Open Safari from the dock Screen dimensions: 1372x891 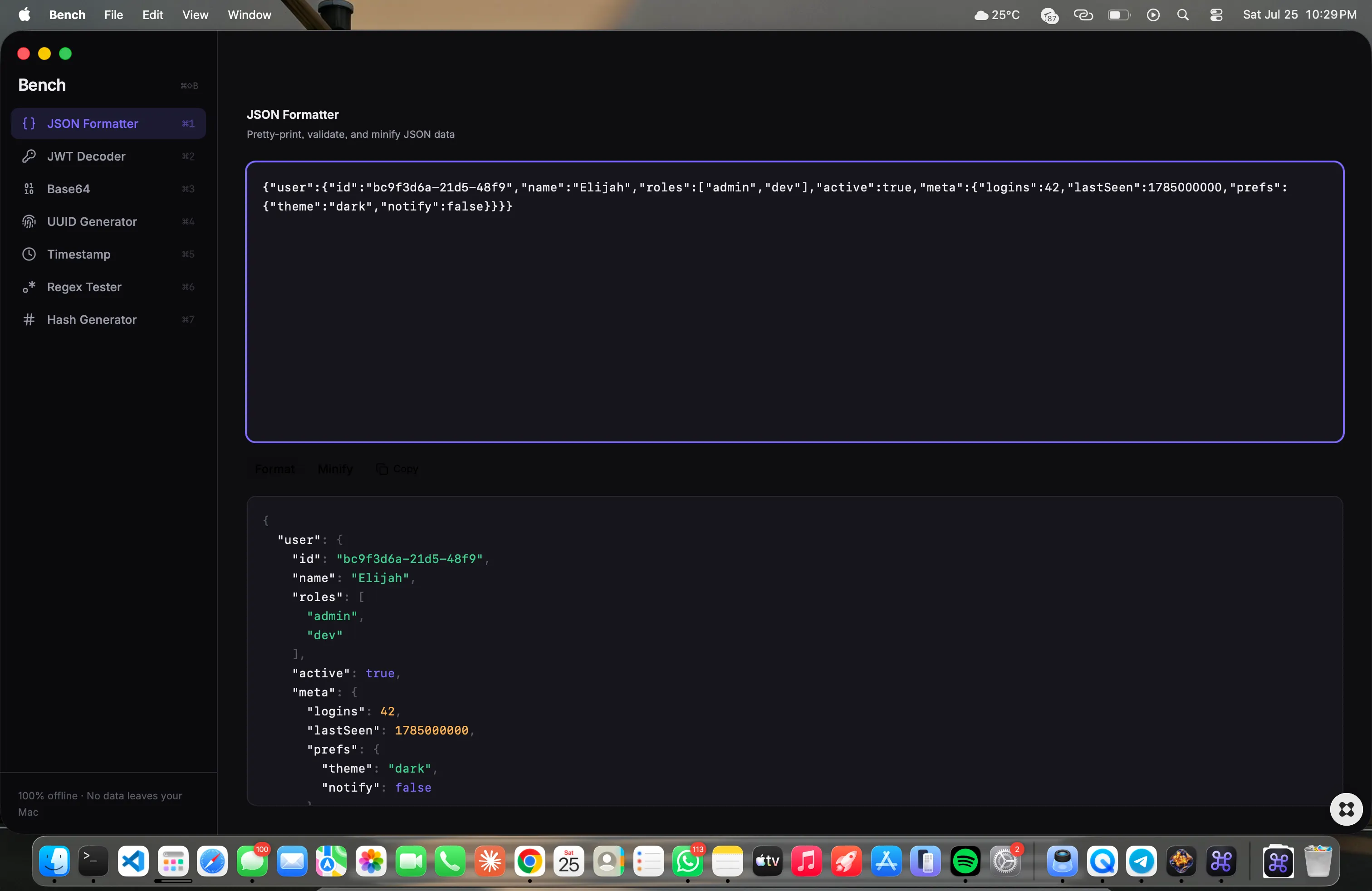pyautogui.click(x=212, y=862)
